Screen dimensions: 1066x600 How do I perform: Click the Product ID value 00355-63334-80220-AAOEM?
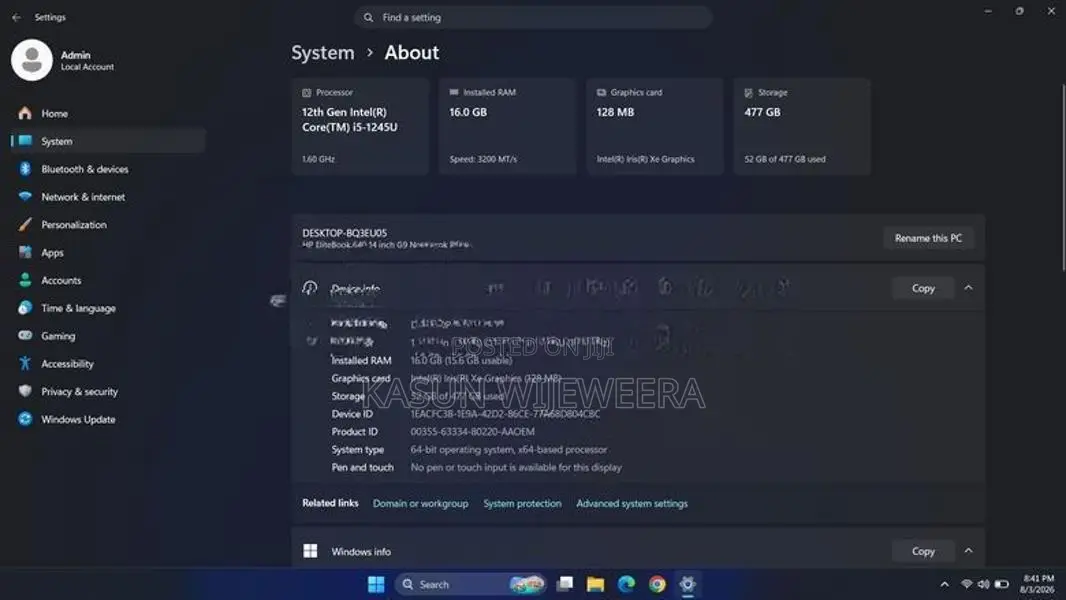472,431
